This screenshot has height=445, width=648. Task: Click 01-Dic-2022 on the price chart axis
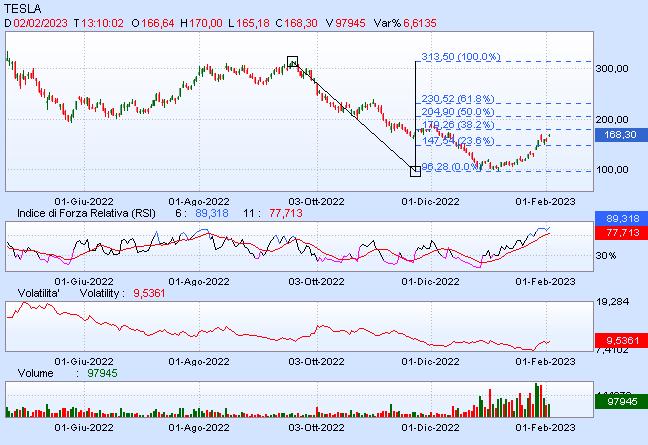point(430,202)
